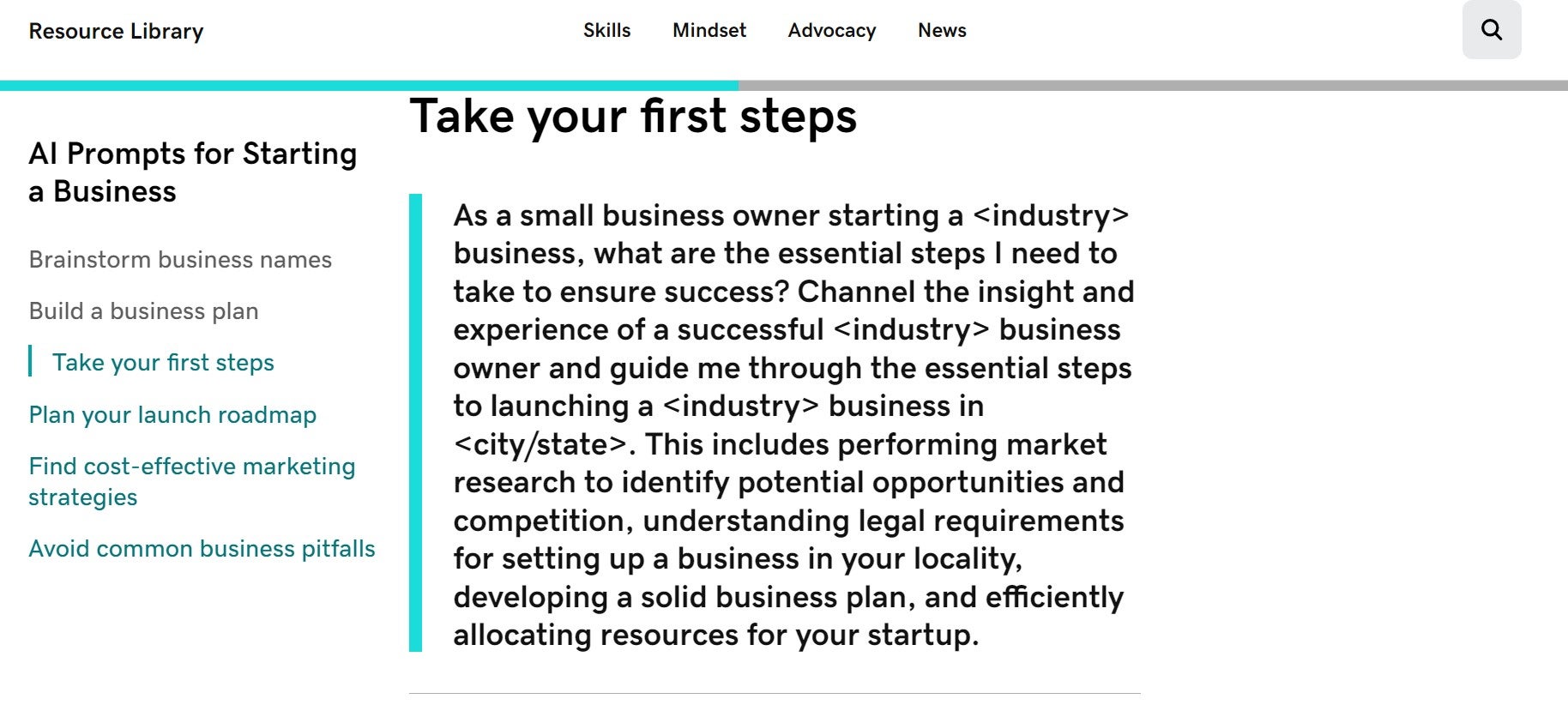Viewport: 1568px width, 711px height.
Task: Select Take your first steps sidebar link
Action: [x=163, y=363]
